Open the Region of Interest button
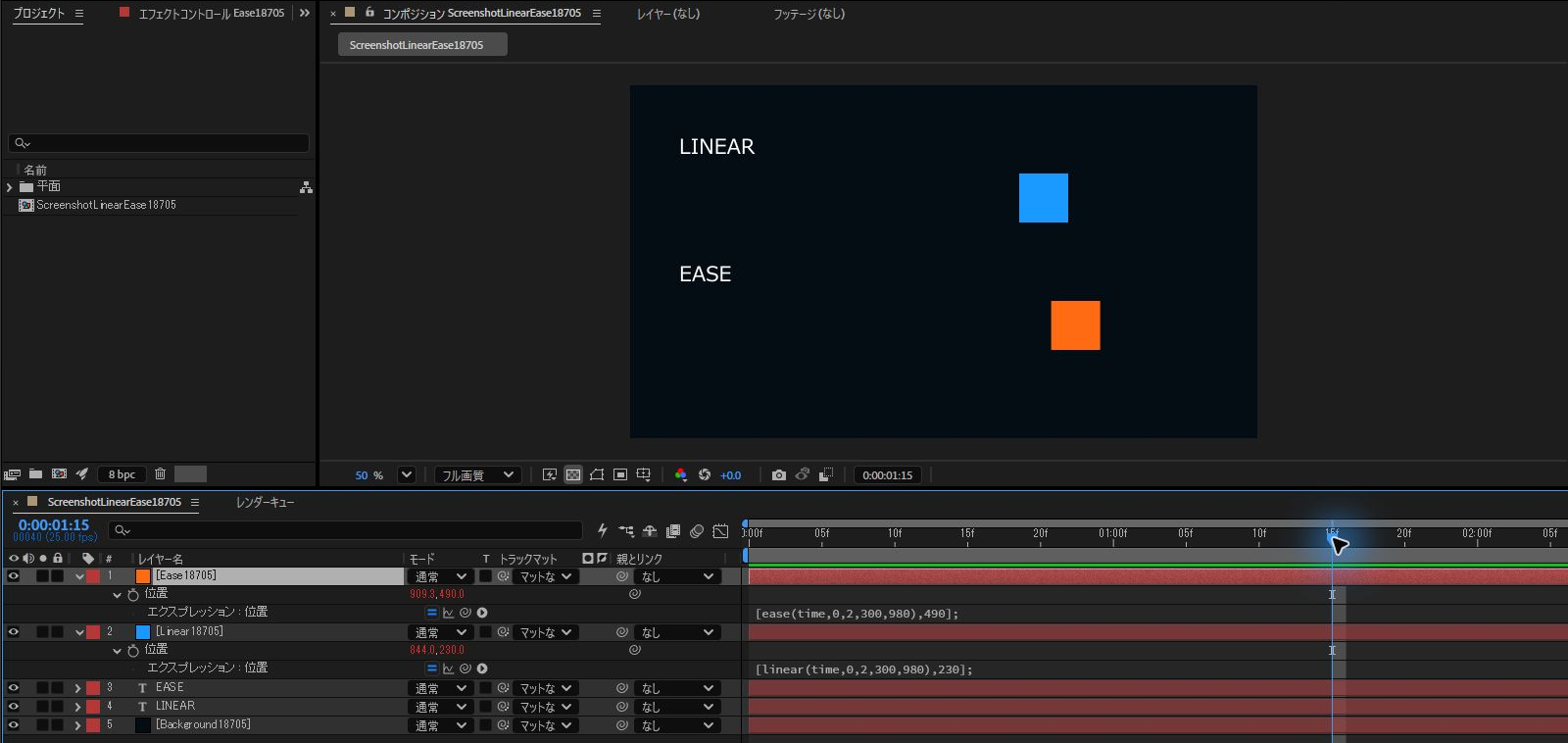This screenshot has height=743, width=1568. pyautogui.click(x=620, y=475)
